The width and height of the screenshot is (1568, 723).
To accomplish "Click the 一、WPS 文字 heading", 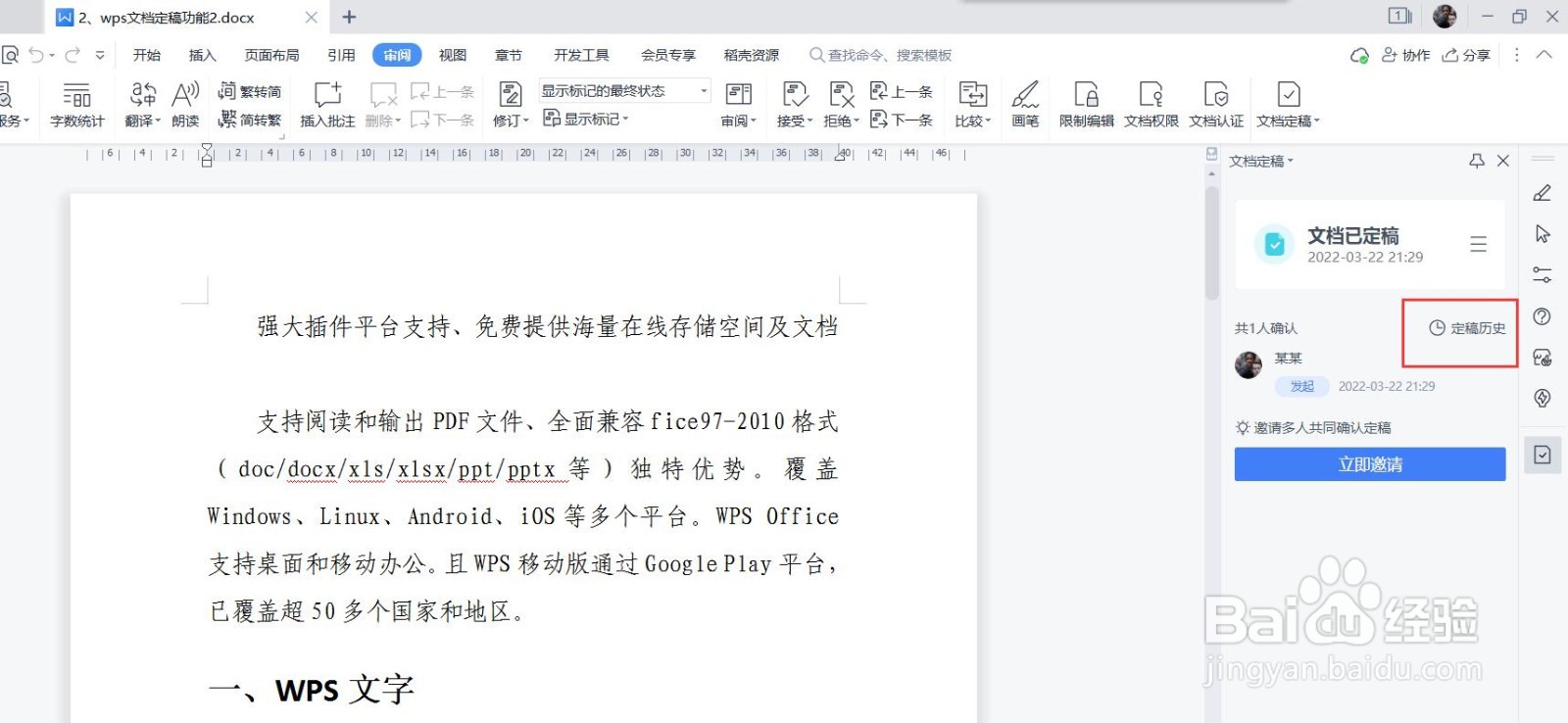I will click(x=311, y=690).
